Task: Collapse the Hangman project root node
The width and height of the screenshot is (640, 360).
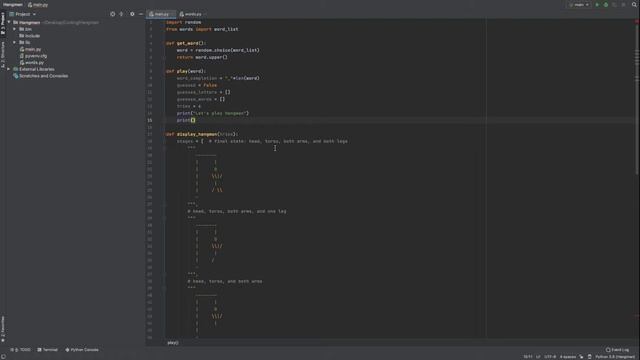Action: (x=9, y=22)
